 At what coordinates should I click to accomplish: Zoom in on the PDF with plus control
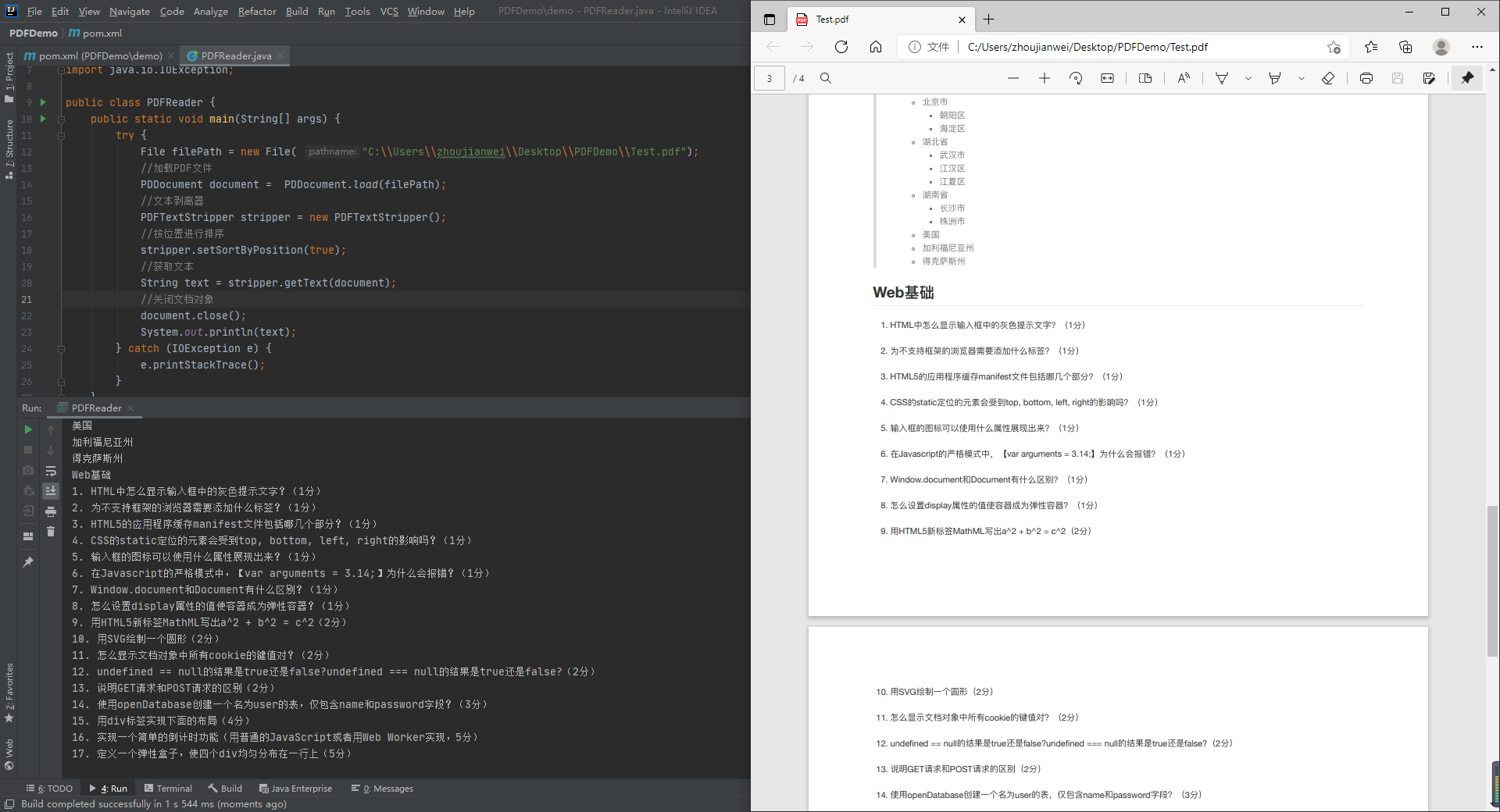[1045, 78]
